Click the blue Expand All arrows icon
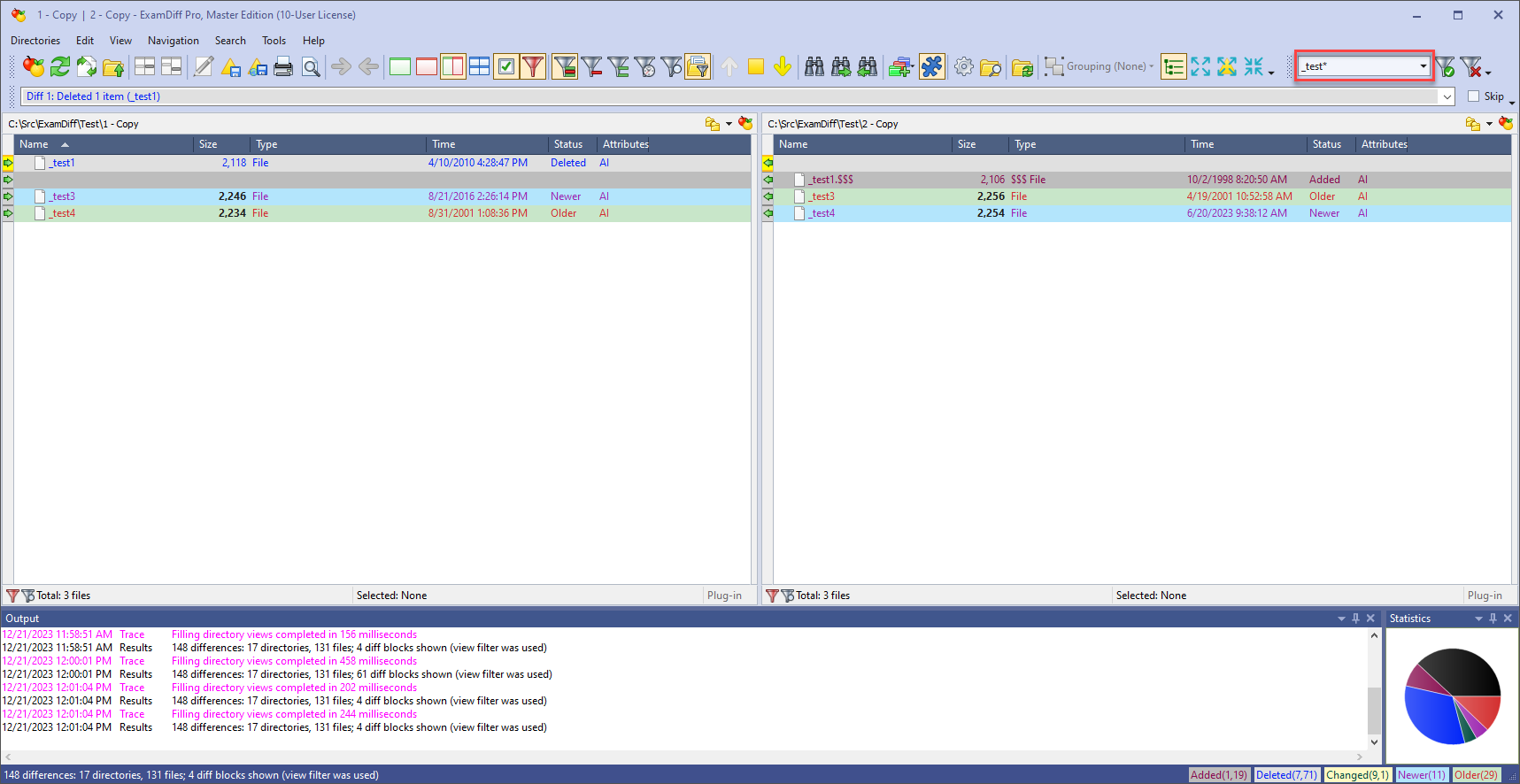The width and height of the screenshot is (1520, 784). [x=1200, y=66]
